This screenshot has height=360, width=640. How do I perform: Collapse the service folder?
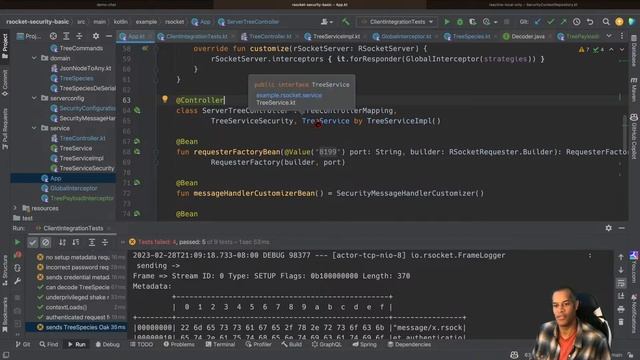pos(34,128)
